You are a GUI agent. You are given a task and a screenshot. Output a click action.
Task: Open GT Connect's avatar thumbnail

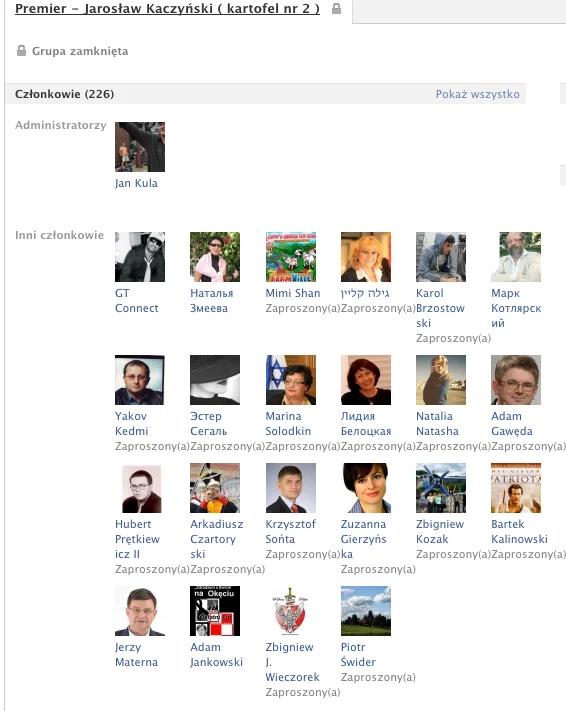point(140,257)
